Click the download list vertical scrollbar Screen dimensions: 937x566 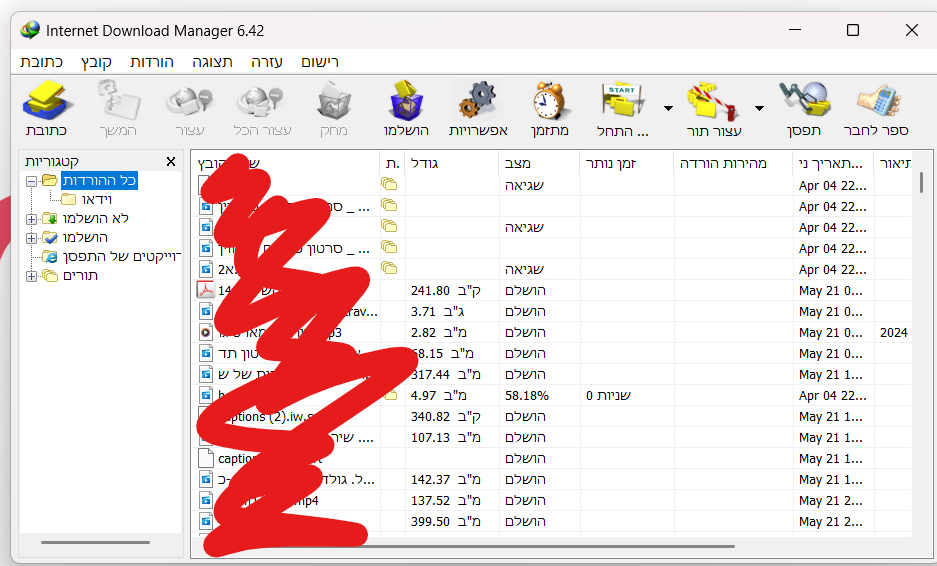(x=921, y=182)
